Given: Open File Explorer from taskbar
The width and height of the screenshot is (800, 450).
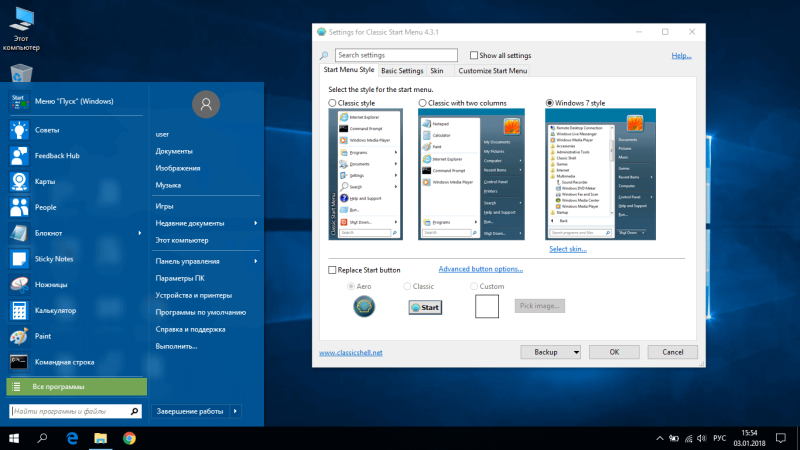Looking at the screenshot, I should (101, 438).
